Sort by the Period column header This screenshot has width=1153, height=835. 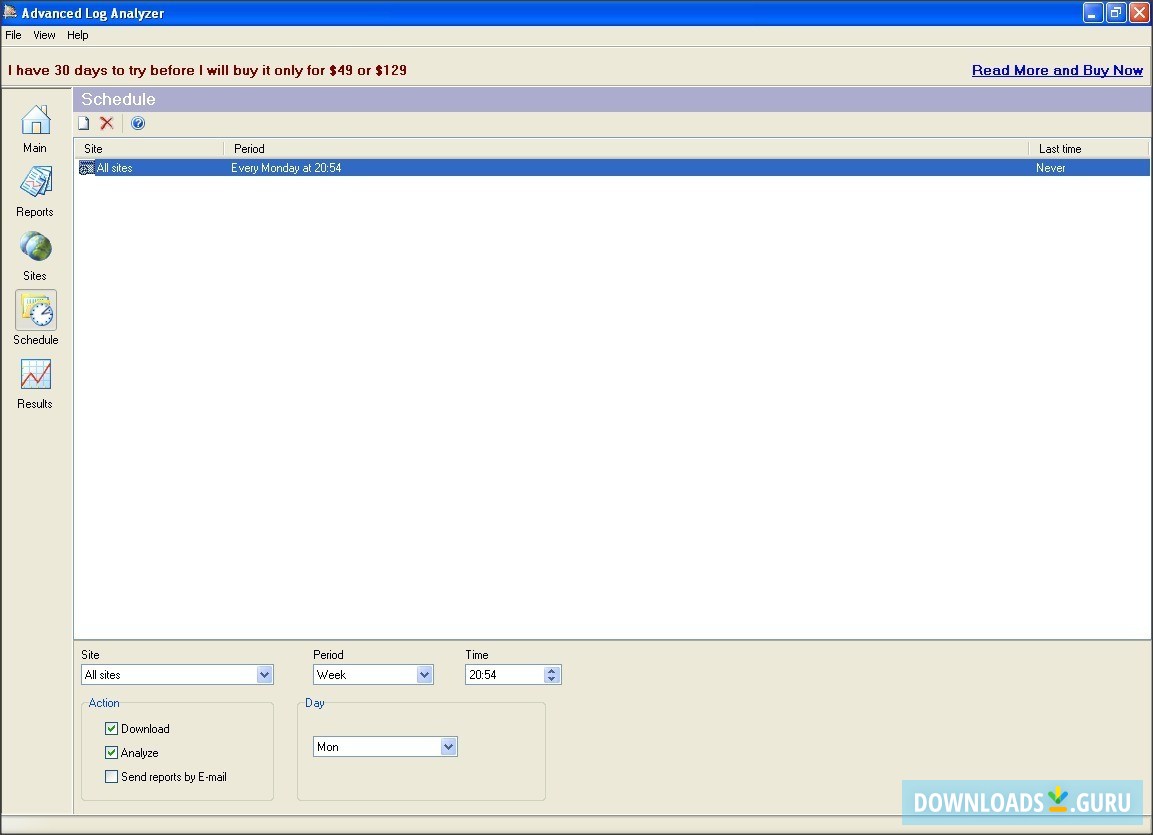(626, 148)
